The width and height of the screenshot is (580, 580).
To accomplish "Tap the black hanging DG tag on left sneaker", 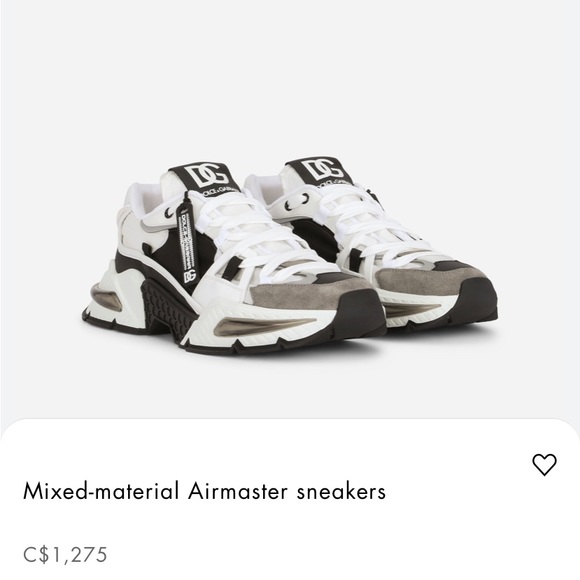I will (188, 242).
